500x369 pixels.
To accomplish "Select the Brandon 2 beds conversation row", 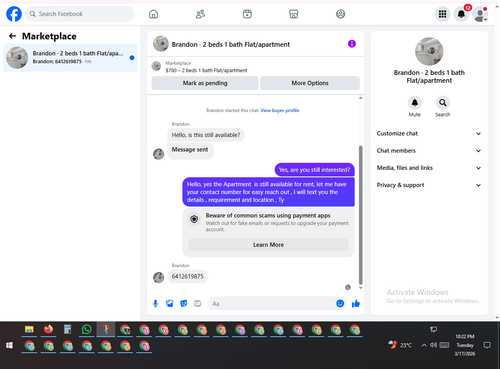I will click(70, 57).
